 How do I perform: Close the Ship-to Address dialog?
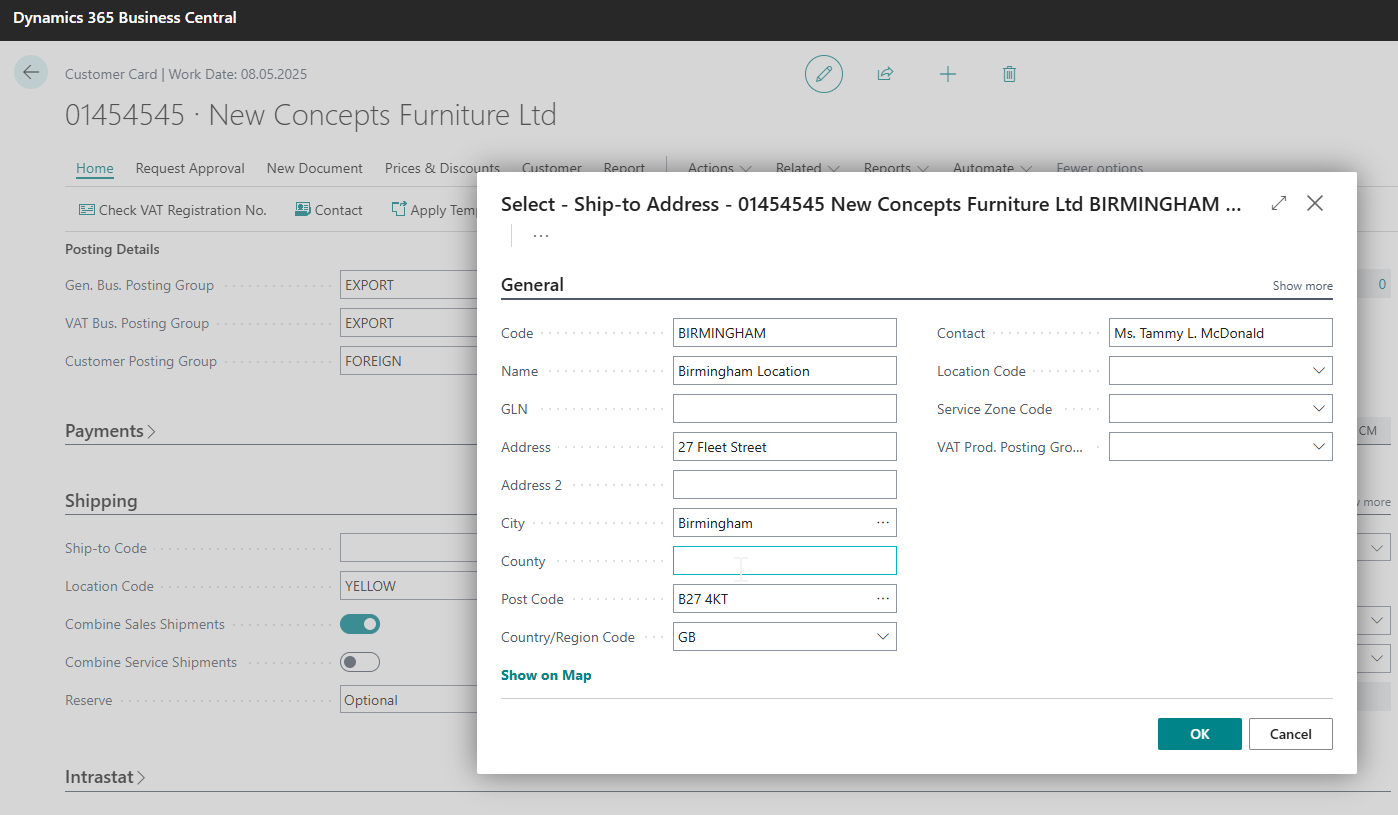1315,203
